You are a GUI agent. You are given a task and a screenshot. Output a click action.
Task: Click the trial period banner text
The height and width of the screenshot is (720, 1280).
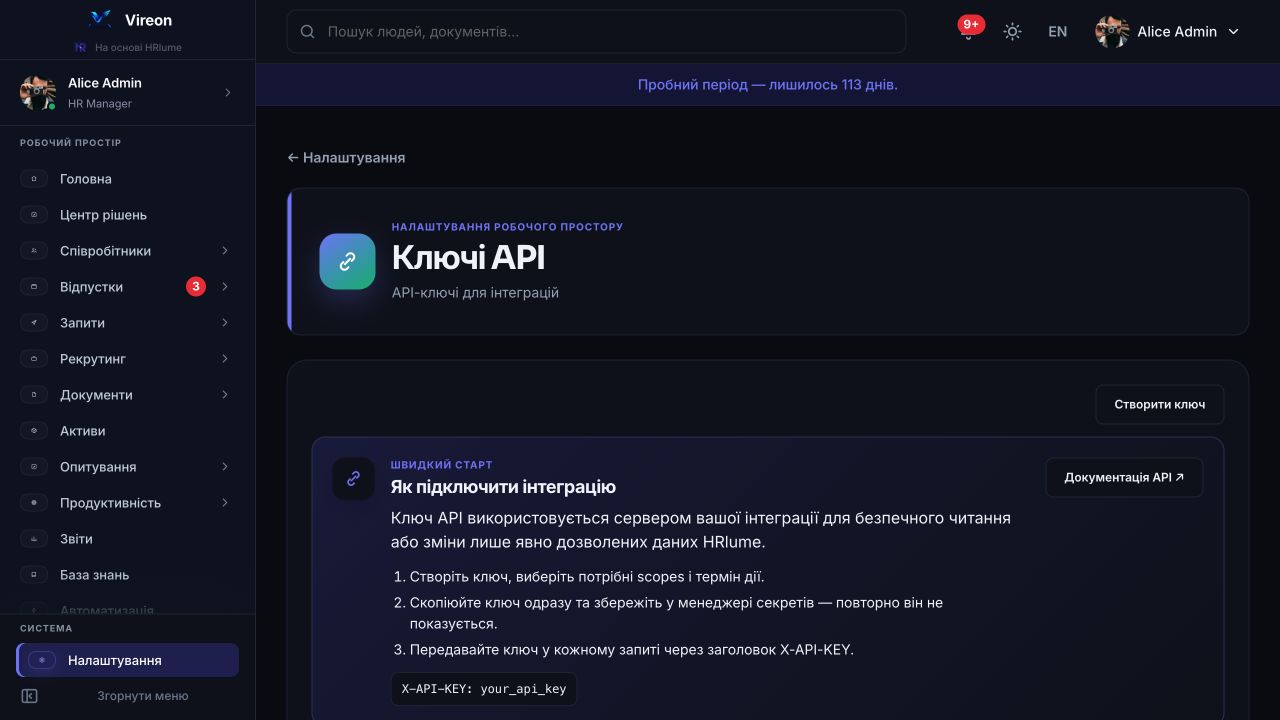tap(768, 85)
